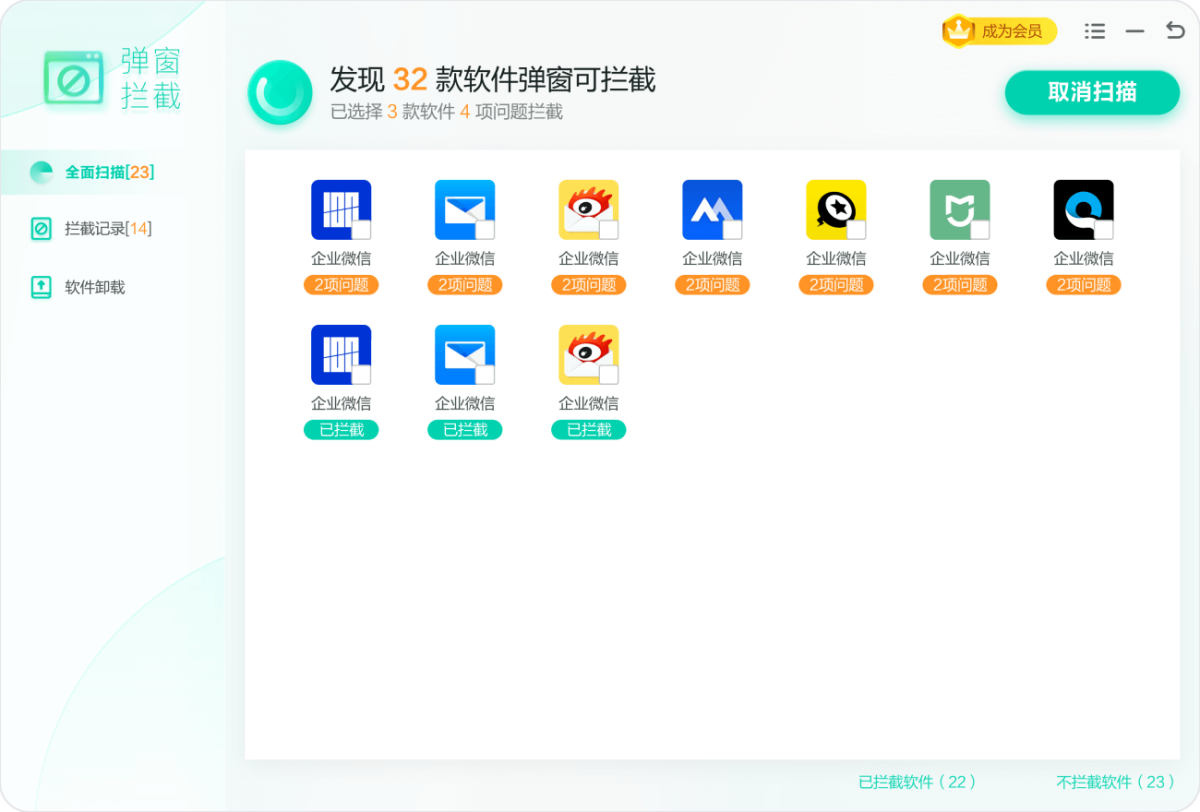Click the 成为会员 membership button
Viewport: 1200px width, 812px height.
(998, 31)
